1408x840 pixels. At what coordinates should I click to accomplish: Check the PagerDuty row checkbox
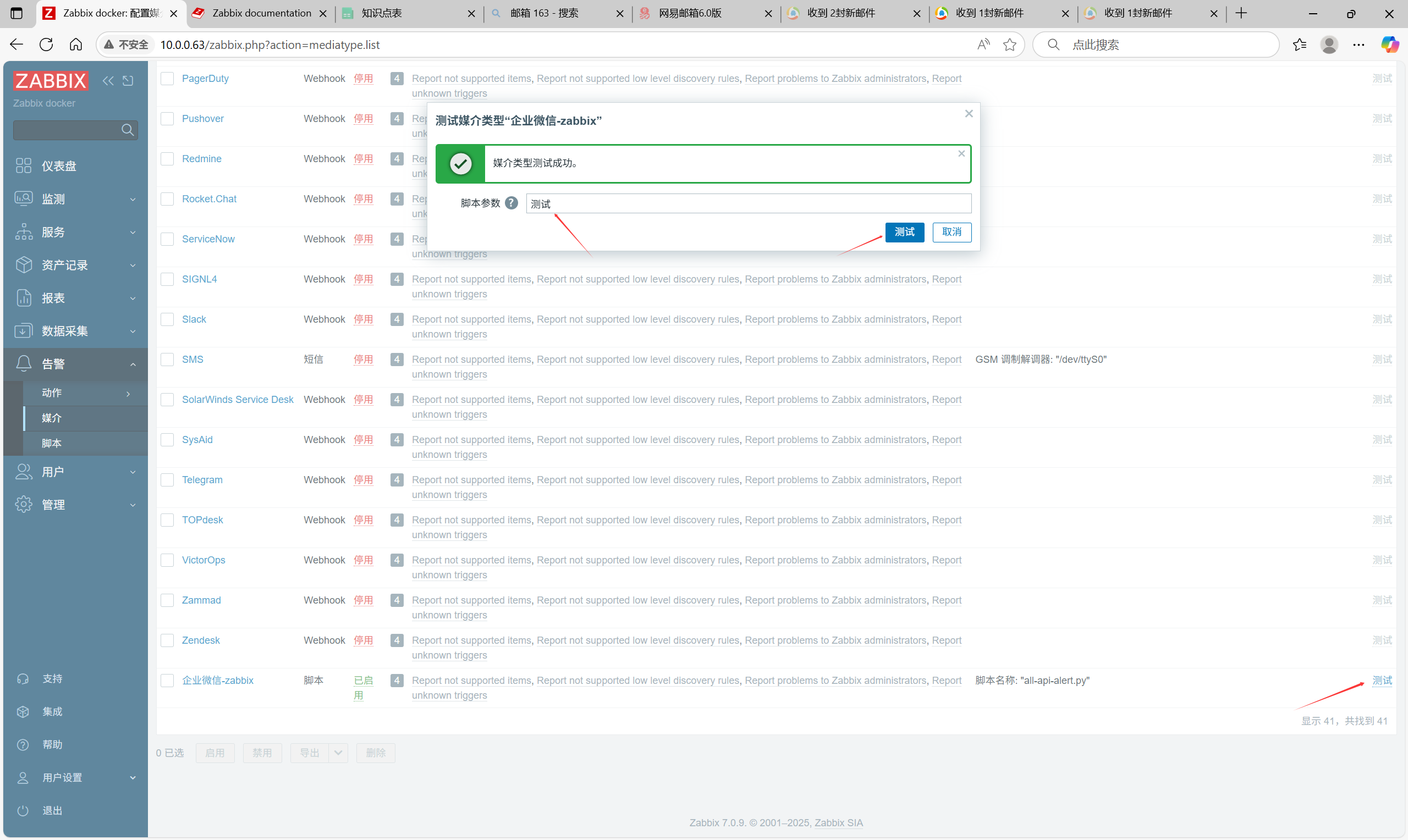(167, 79)
